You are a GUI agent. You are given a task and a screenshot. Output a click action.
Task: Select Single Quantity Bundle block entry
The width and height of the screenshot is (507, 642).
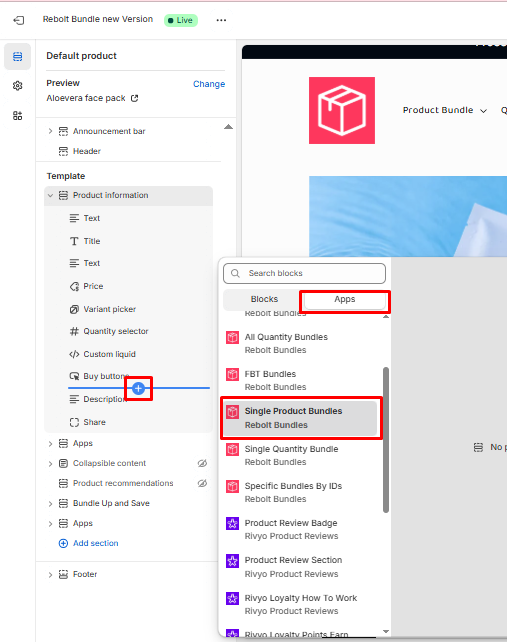(x=300, y=455)
